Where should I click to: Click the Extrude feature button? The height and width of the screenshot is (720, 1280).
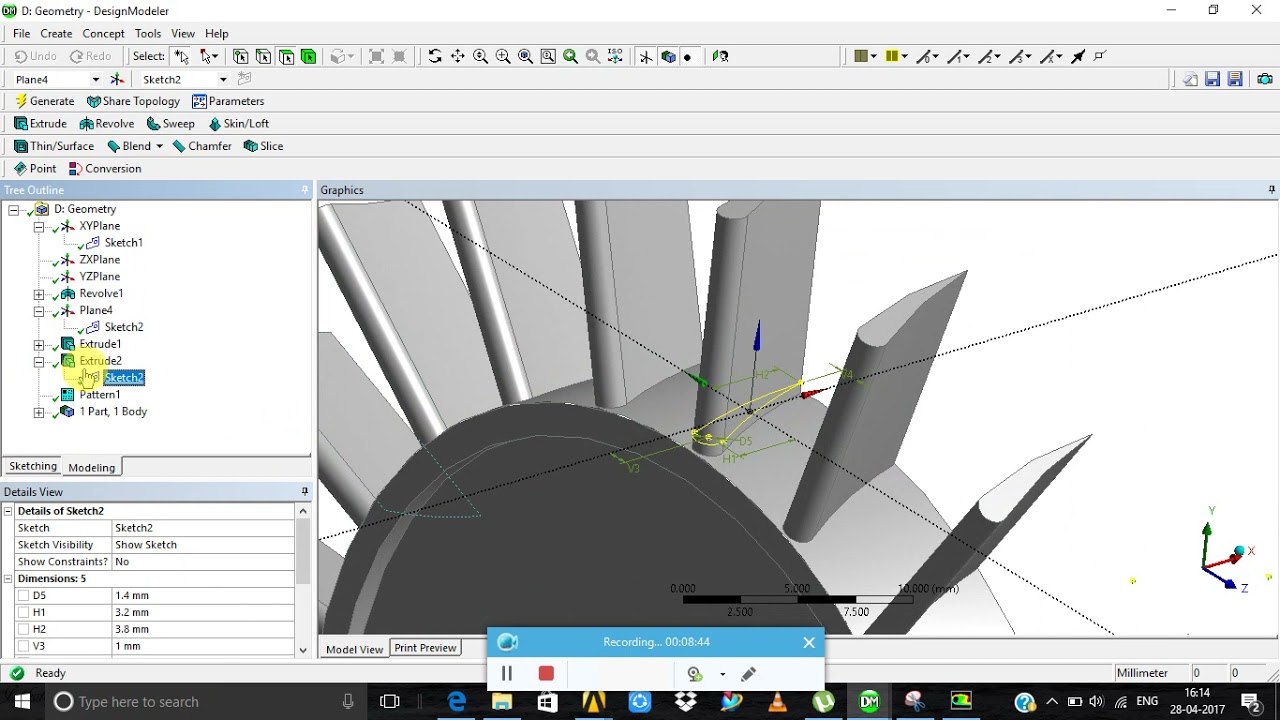coord(40,124)
